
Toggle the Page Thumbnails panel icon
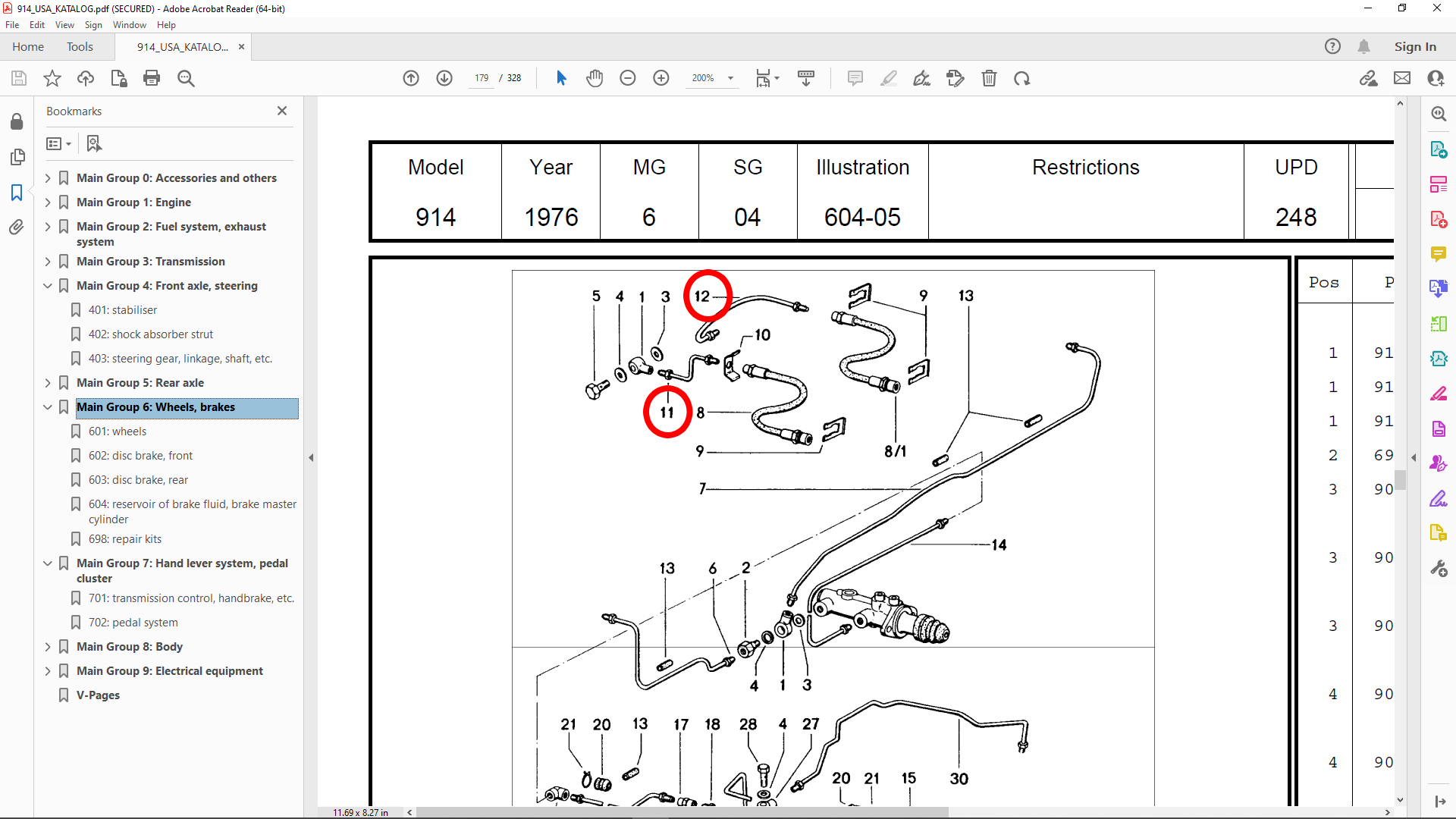click(x=17, y=157)
